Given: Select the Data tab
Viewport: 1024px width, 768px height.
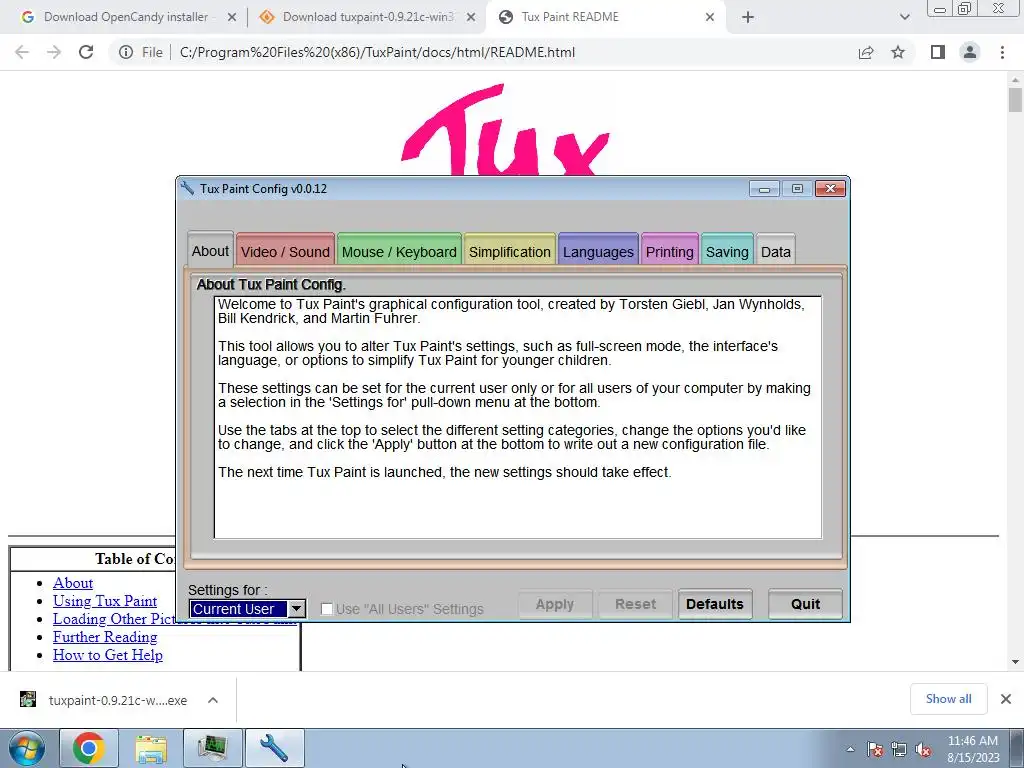Looking at the screenshot, I should [775, 251].
